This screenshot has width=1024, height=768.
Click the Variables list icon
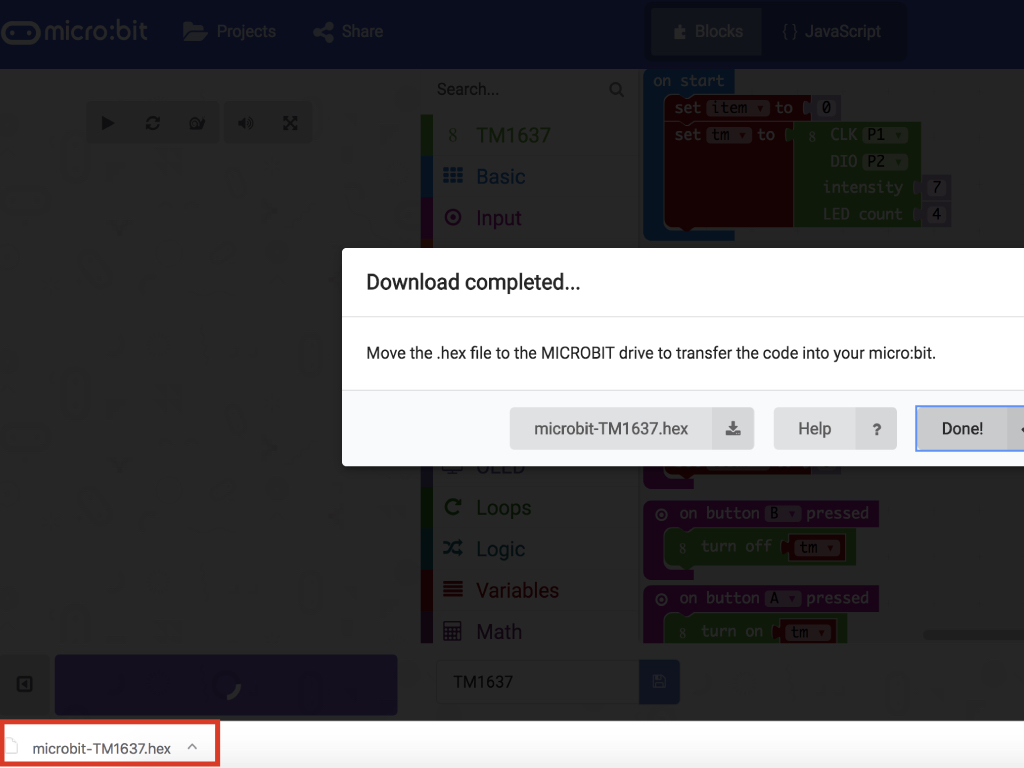[453, 589]
